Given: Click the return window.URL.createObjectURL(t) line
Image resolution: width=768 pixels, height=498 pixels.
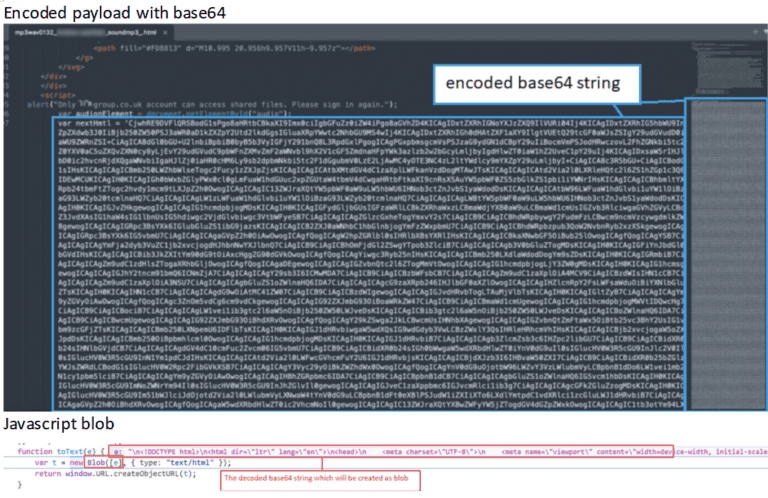Looking at the screenshot, I should pyautogui.click(x=116, y=474).
